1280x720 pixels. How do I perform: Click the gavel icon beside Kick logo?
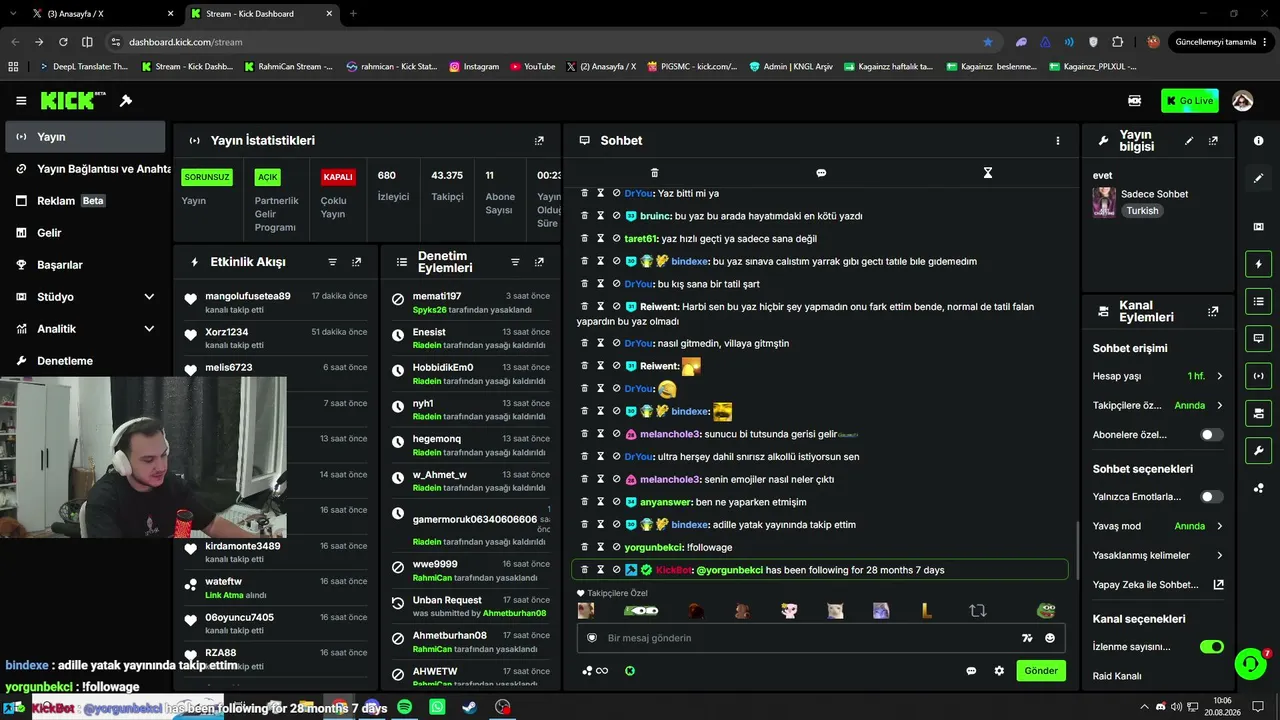coord(126,101)
